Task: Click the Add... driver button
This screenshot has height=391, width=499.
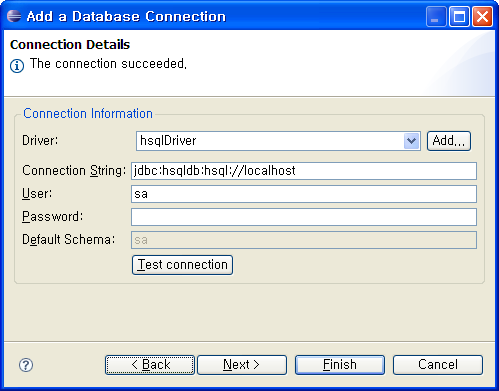Action: pyautogui.click(x=449, y=141)
